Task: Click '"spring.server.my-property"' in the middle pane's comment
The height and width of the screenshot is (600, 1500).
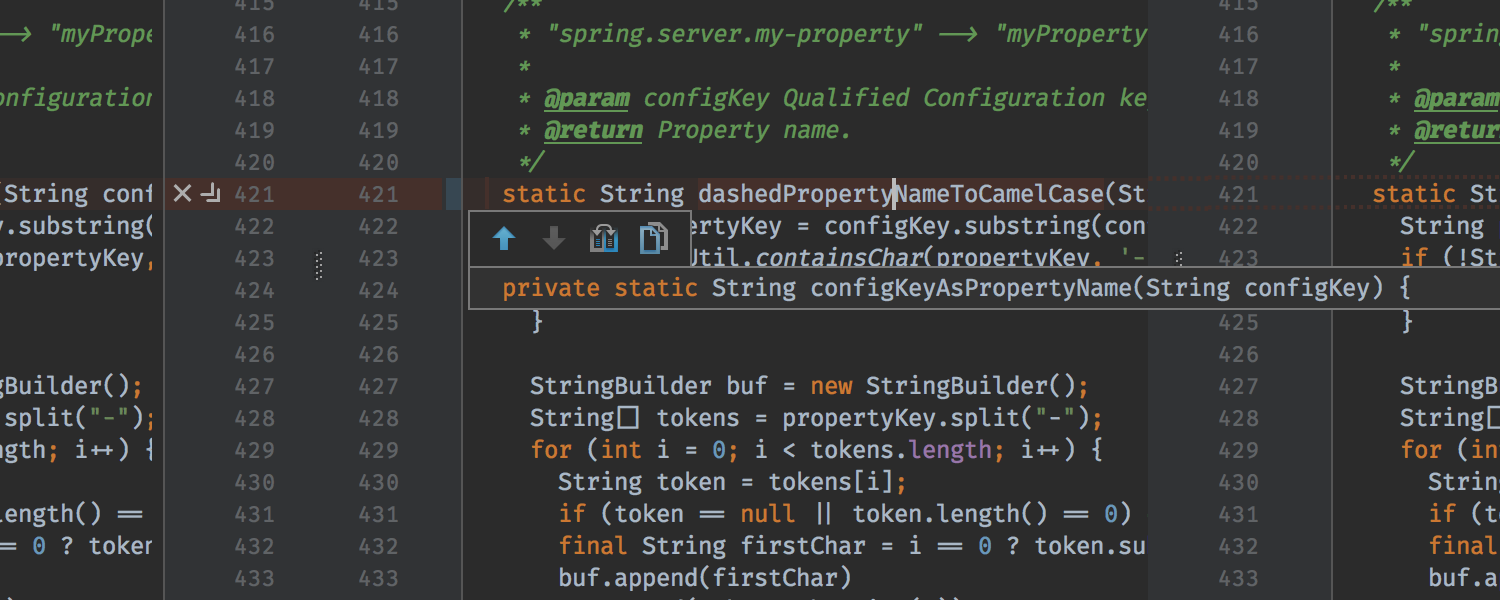Action: pos(734,34)
